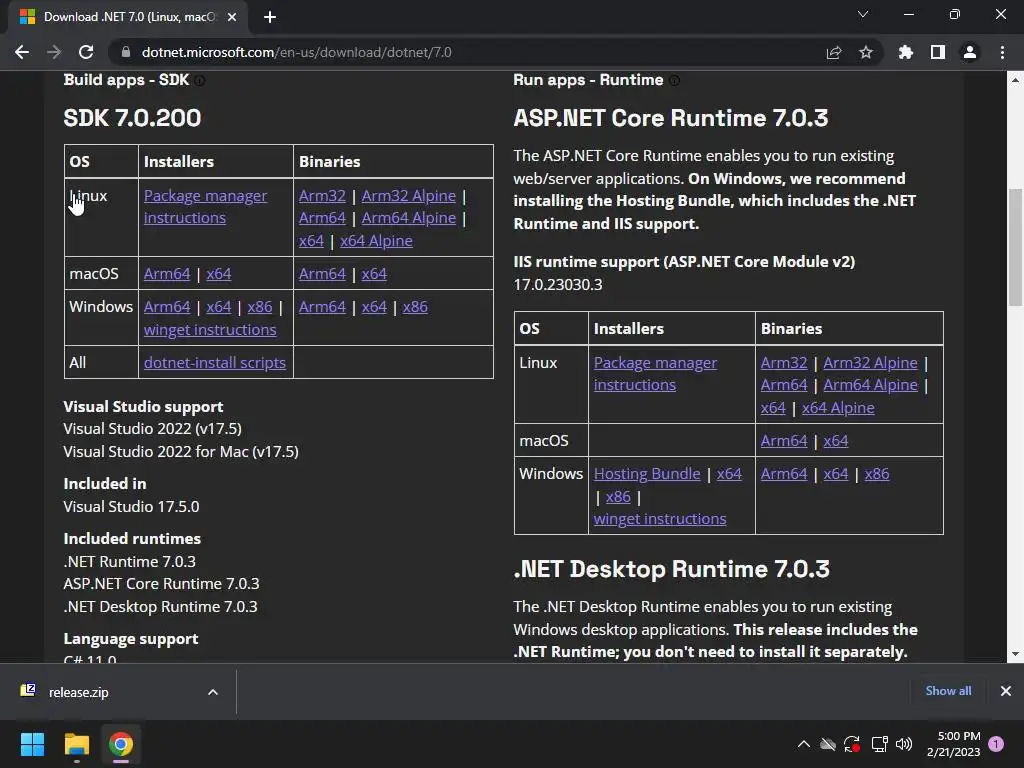The image size is (1024, 768).
Task: Open File Explorer from taskbar
Action: tap(76, 744)
